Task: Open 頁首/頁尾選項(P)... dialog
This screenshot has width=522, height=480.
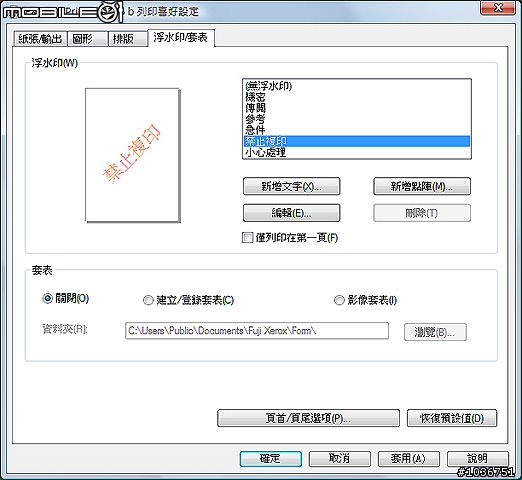Action: coord(308,418)
